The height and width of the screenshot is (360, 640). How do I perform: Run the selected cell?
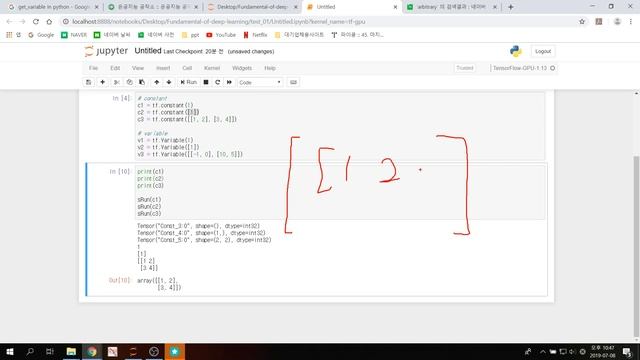click(x=189, y=82)
